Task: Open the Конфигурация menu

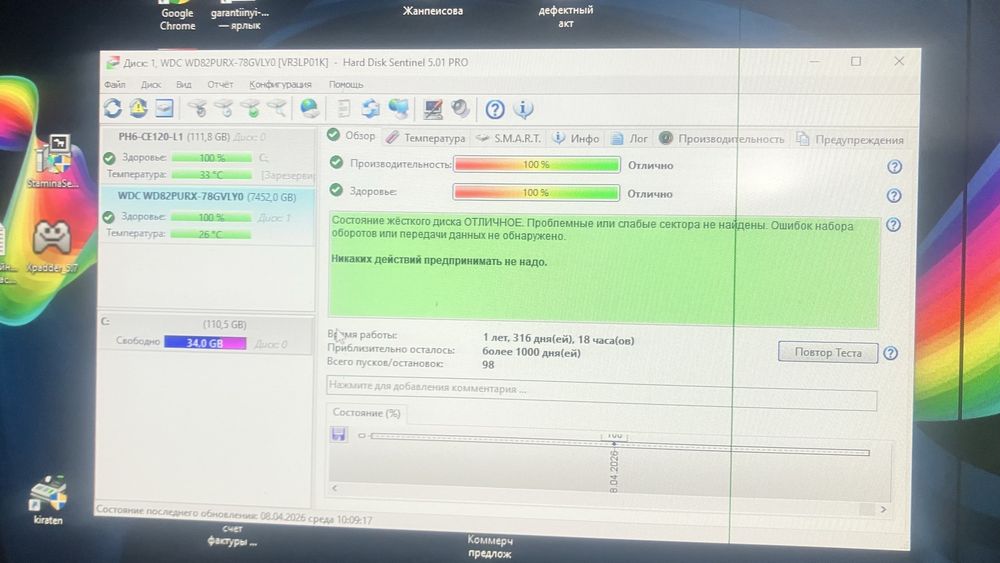Action: pyautogui.click(x=281, y=84)
